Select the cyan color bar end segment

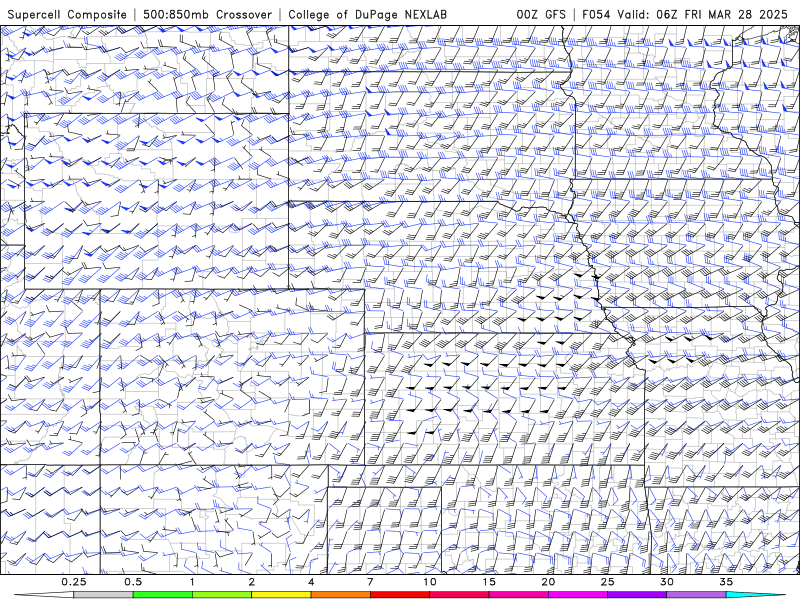[755, 595]
